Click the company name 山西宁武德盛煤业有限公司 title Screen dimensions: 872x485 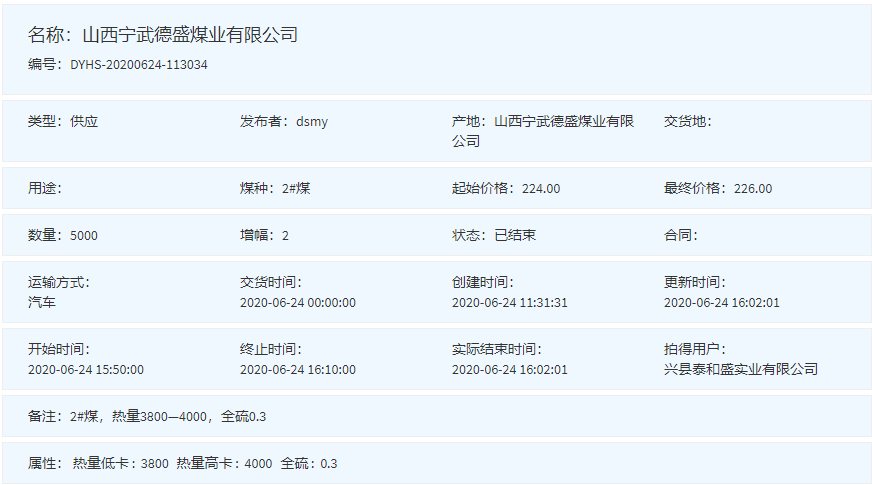coord(190,35)
